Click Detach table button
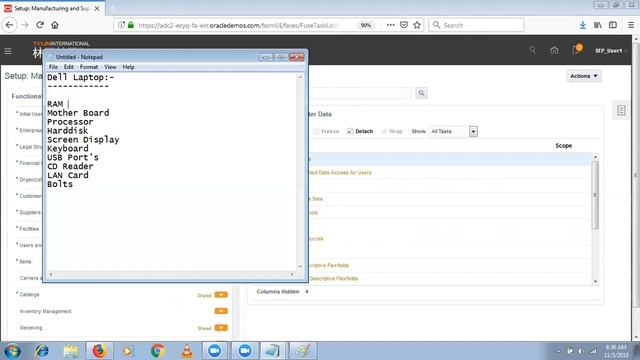Image resolution: width=640 pixels, height=360 pixels. point(360,131)
